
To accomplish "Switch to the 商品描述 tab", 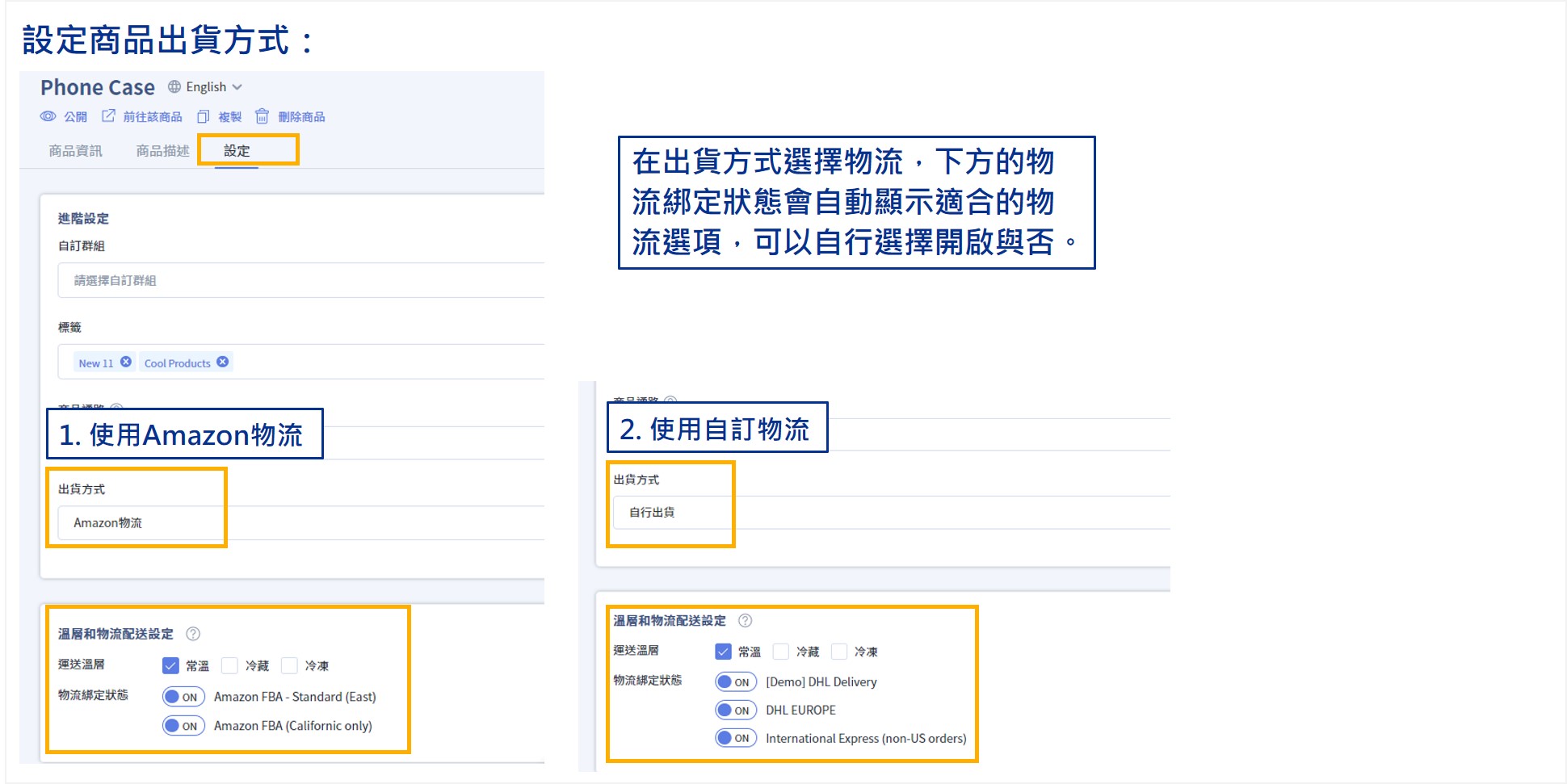I will pos(162,151).
